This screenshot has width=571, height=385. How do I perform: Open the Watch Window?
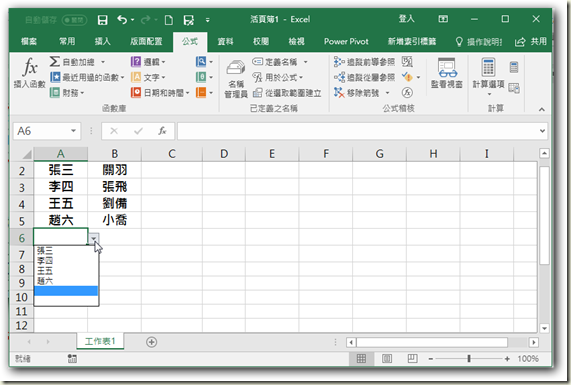click(x=447, y=73)
